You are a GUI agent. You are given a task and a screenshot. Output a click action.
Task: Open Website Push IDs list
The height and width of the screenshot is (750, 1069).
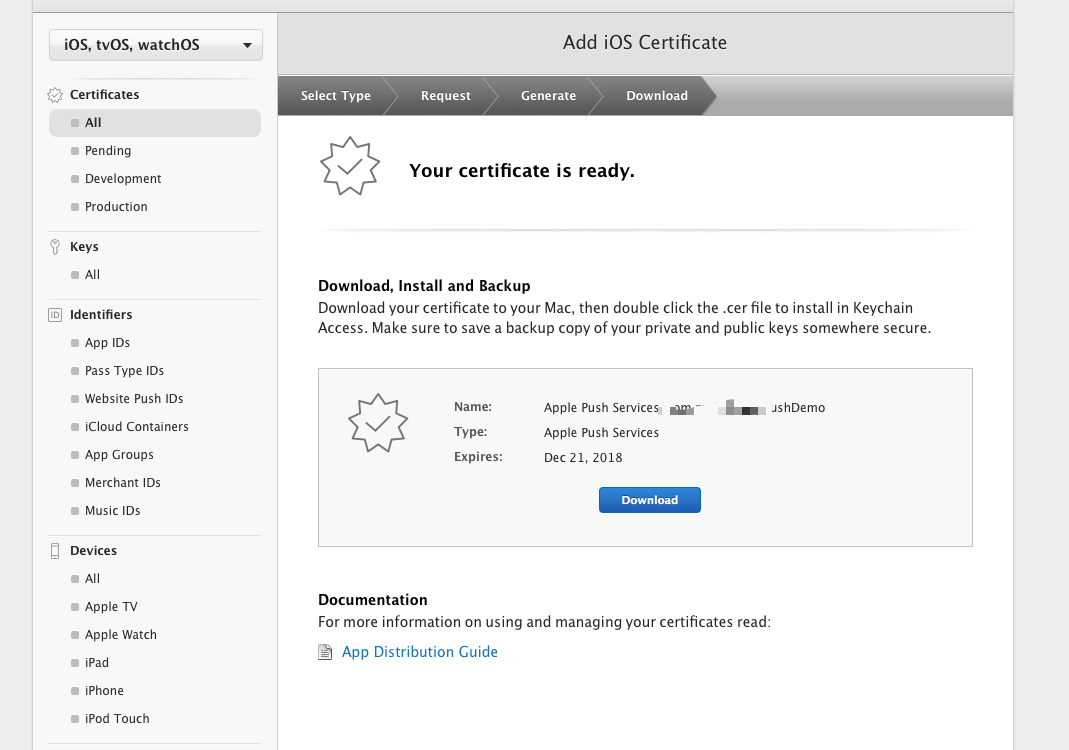click(x=134, y=399)
